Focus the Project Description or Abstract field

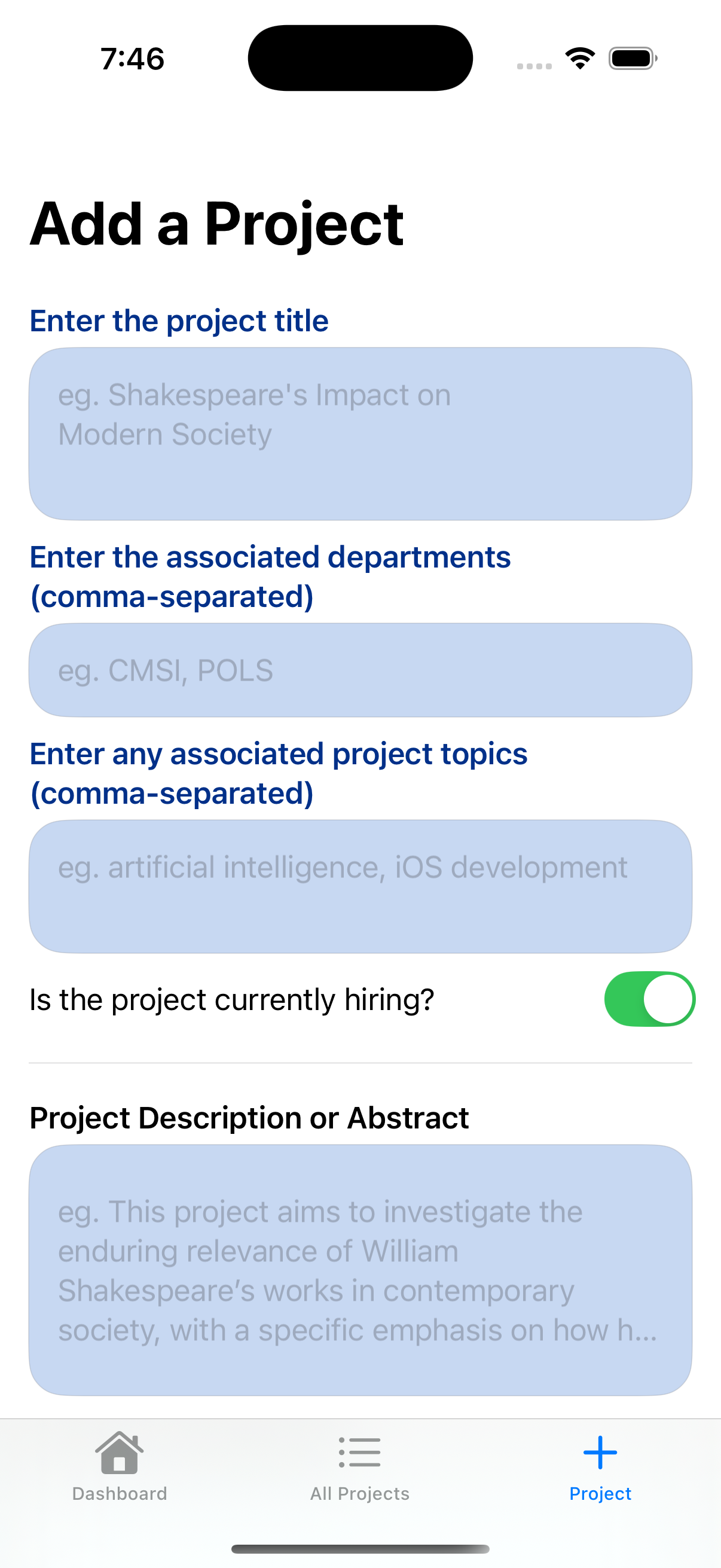[x=360, y=1270]
